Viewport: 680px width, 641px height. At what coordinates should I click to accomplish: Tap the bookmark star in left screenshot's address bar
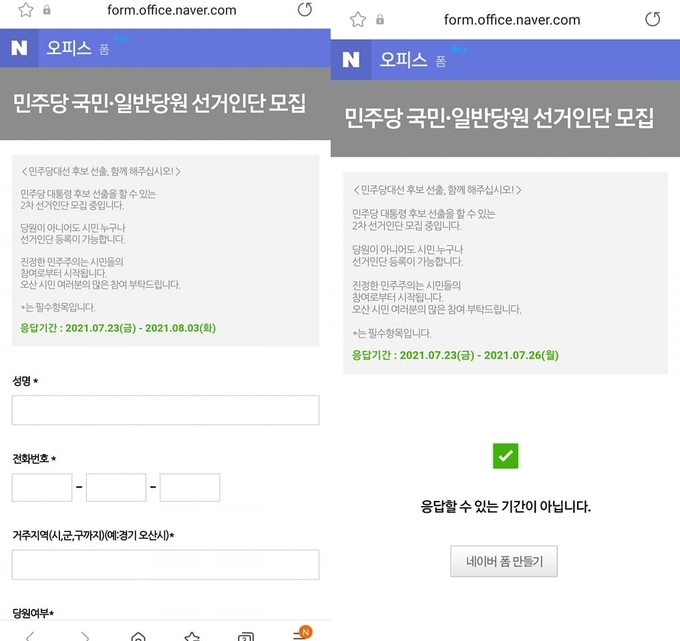pos(26,10)
